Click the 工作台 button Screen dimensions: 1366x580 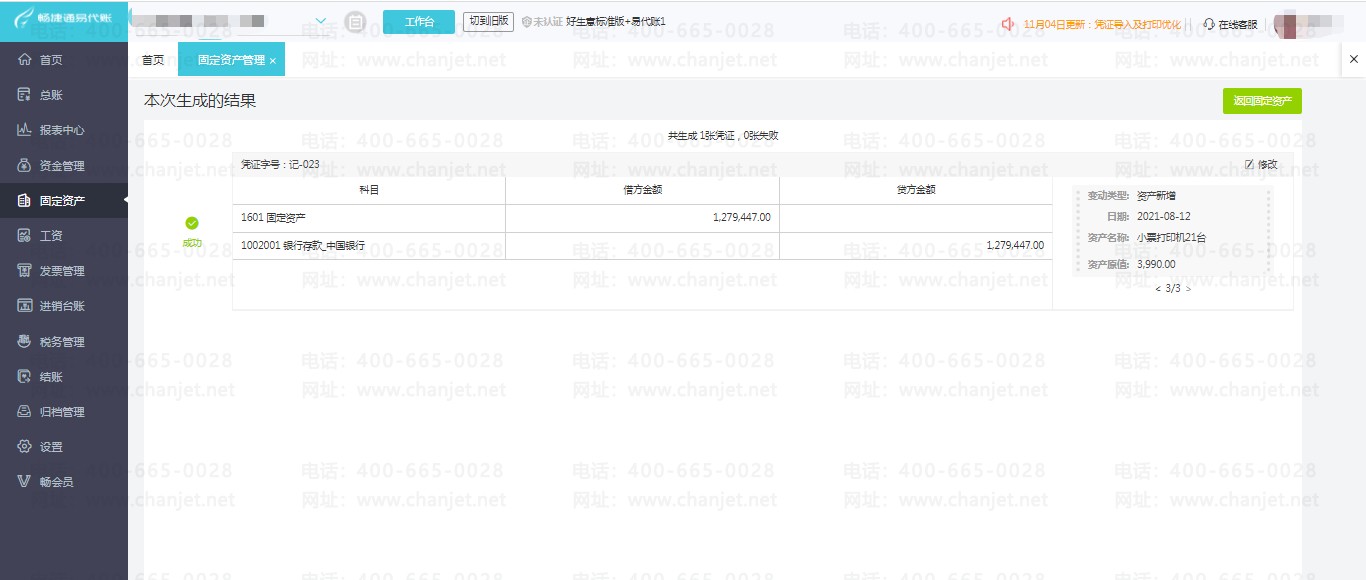point(419,22)
